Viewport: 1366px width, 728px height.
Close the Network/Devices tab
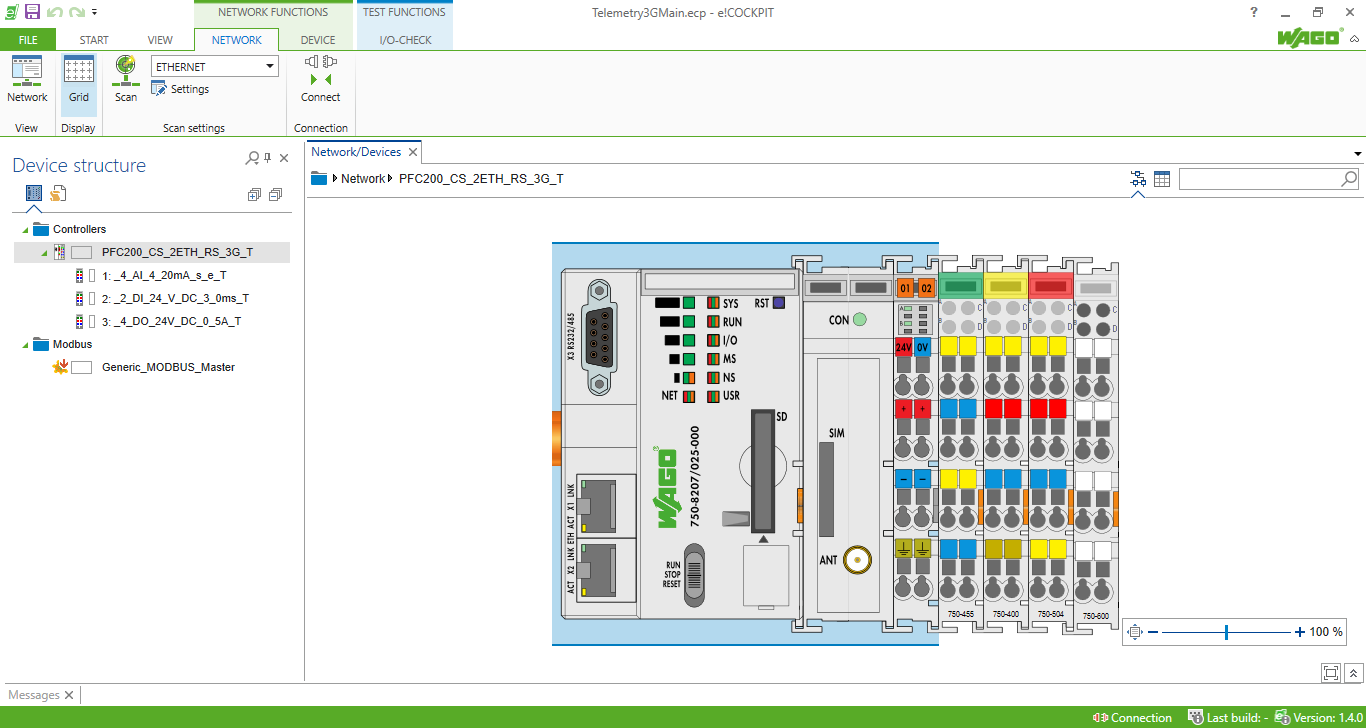412,153
